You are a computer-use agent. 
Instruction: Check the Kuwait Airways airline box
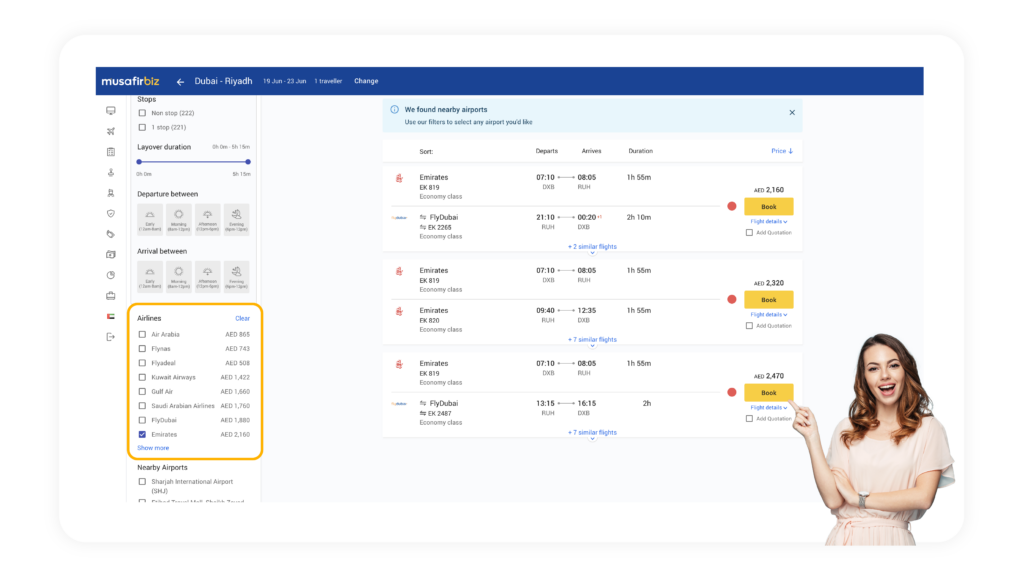point(142,377)
